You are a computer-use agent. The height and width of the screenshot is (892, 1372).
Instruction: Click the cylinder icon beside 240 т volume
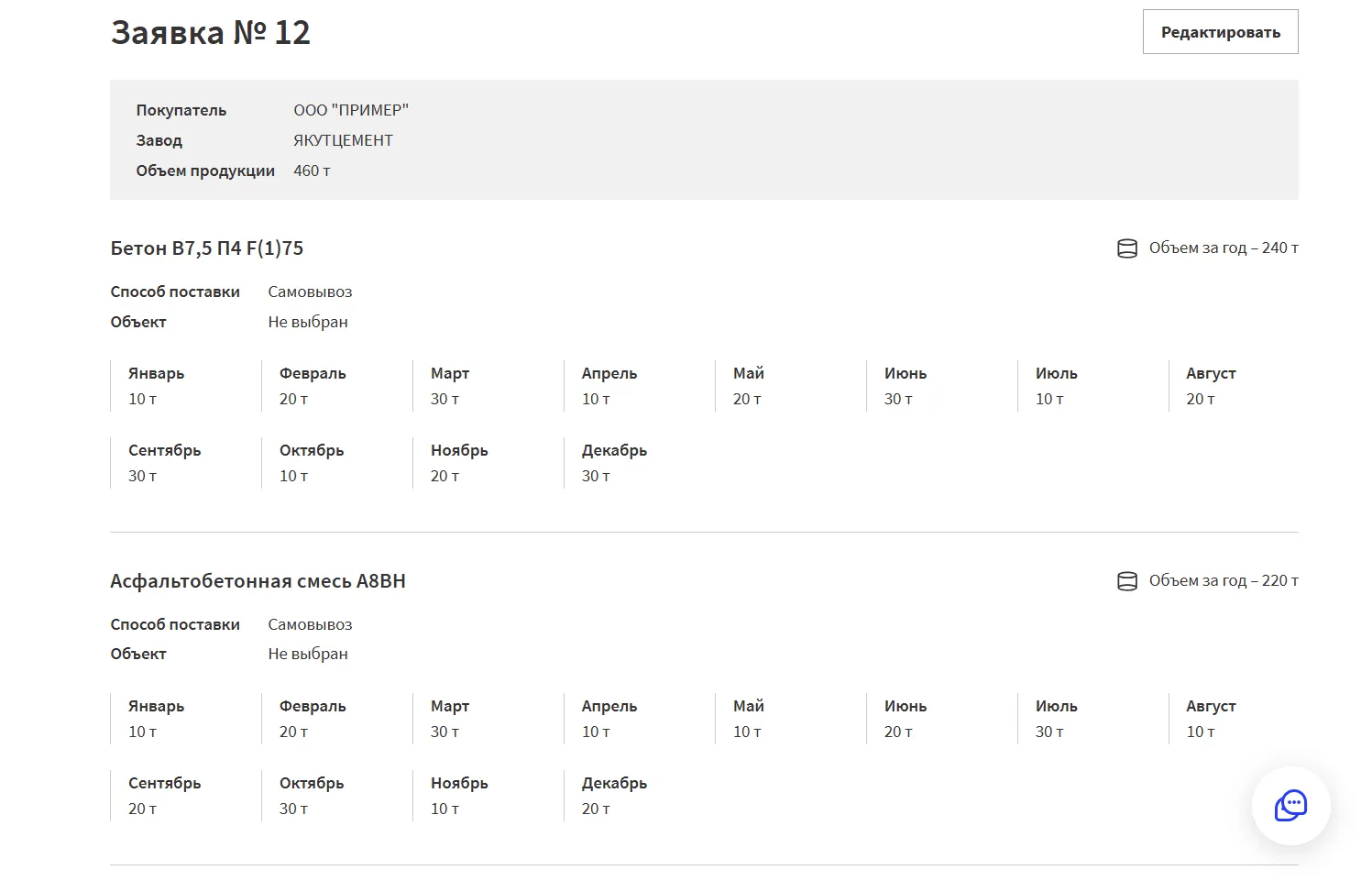[x=1126, y=248]
